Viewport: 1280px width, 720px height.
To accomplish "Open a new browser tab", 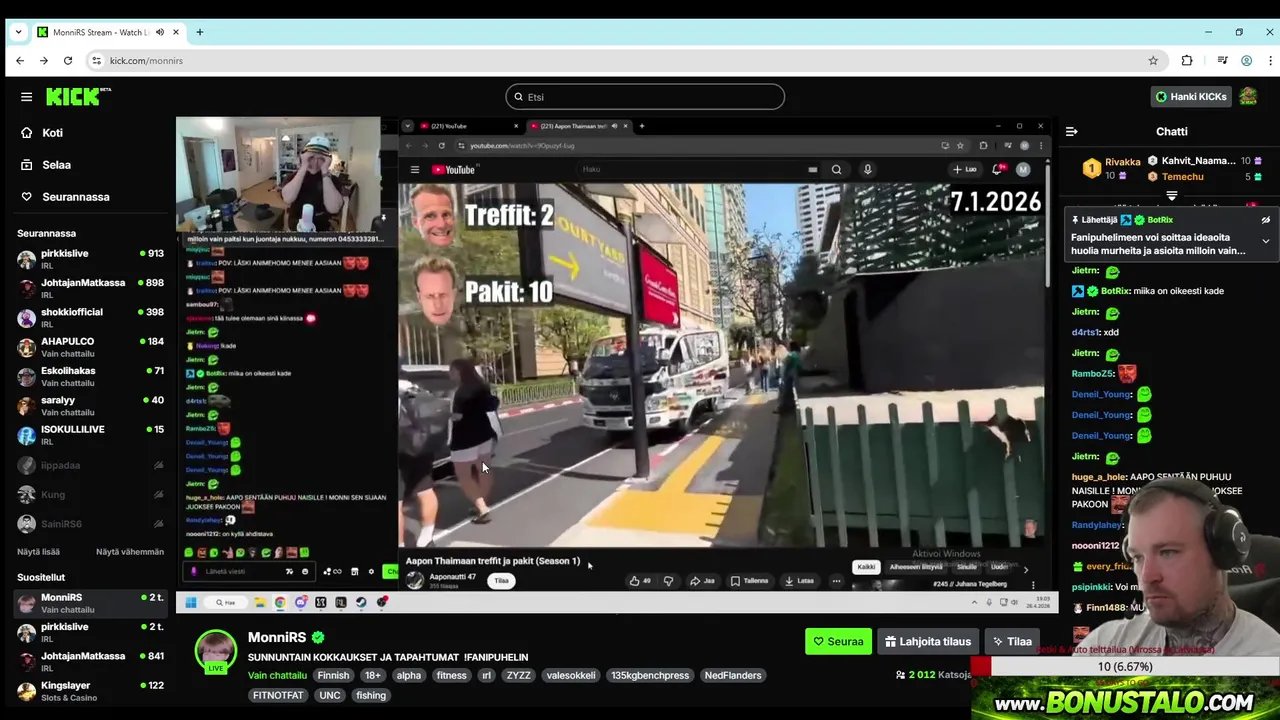I will pos(199,32).
